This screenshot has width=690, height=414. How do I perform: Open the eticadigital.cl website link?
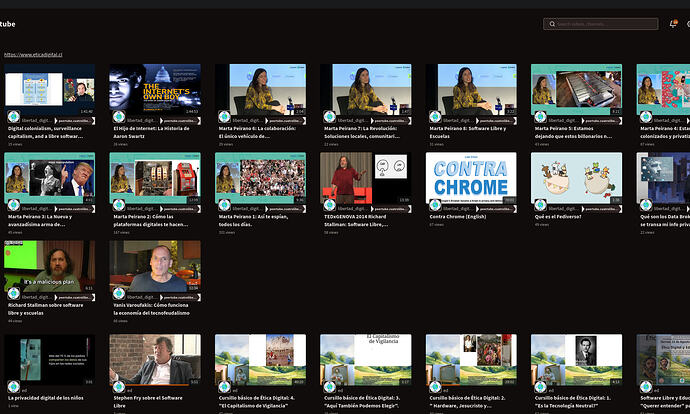click(x=33, y=55)
